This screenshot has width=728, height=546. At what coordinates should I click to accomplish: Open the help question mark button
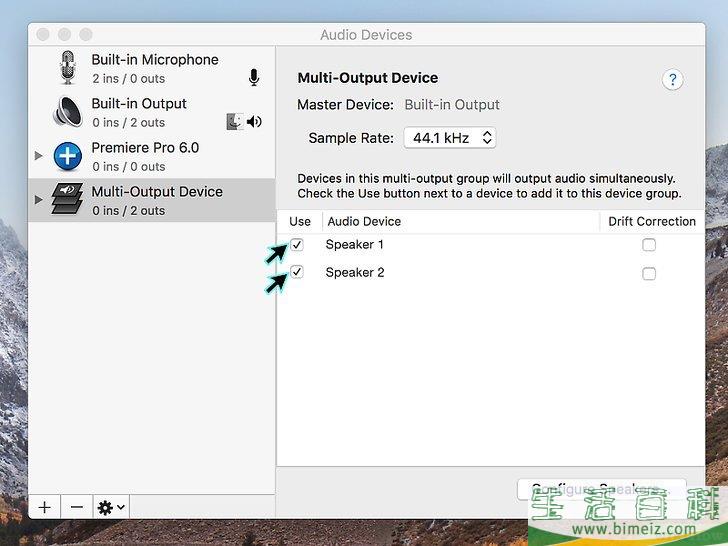(x=672, y=80)
